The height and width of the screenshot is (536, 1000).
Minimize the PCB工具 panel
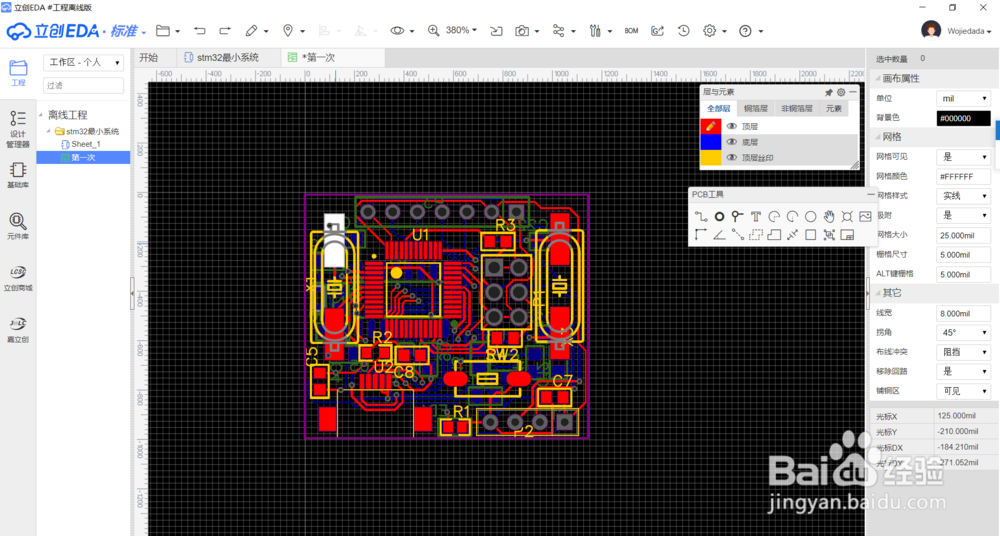pos(871,195)
